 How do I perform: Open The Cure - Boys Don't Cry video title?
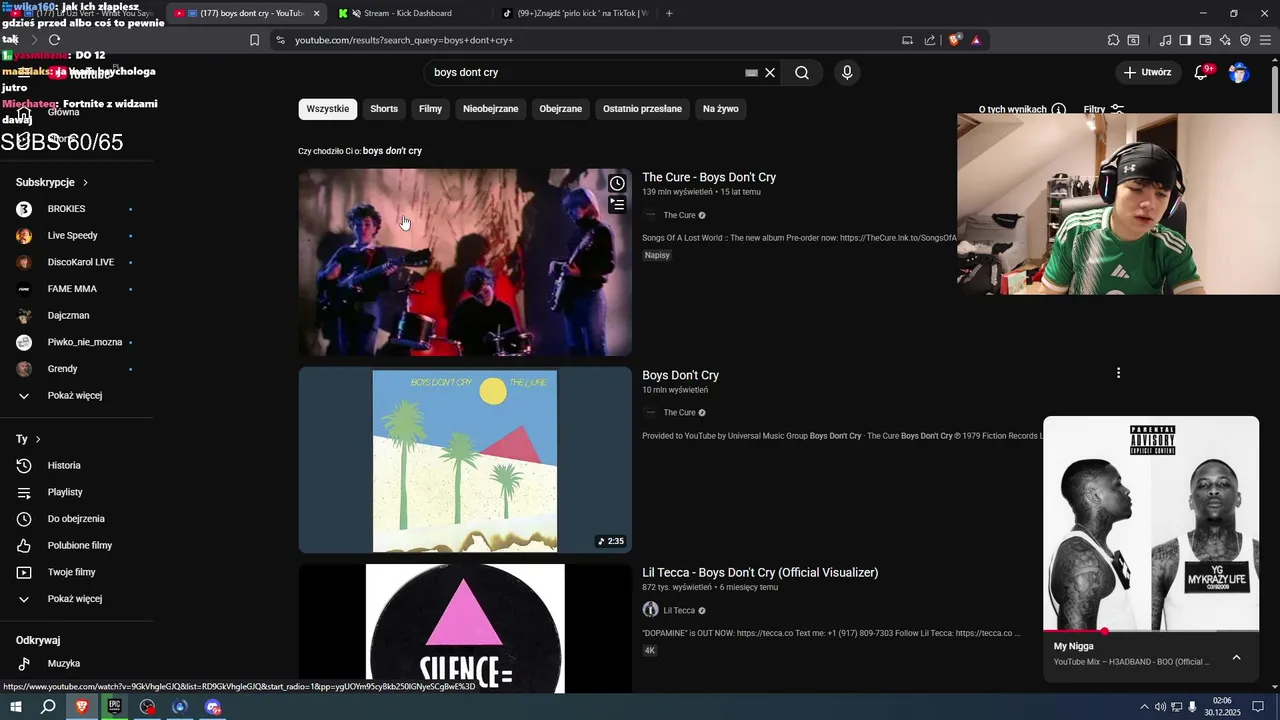click(x=709, y=177)
